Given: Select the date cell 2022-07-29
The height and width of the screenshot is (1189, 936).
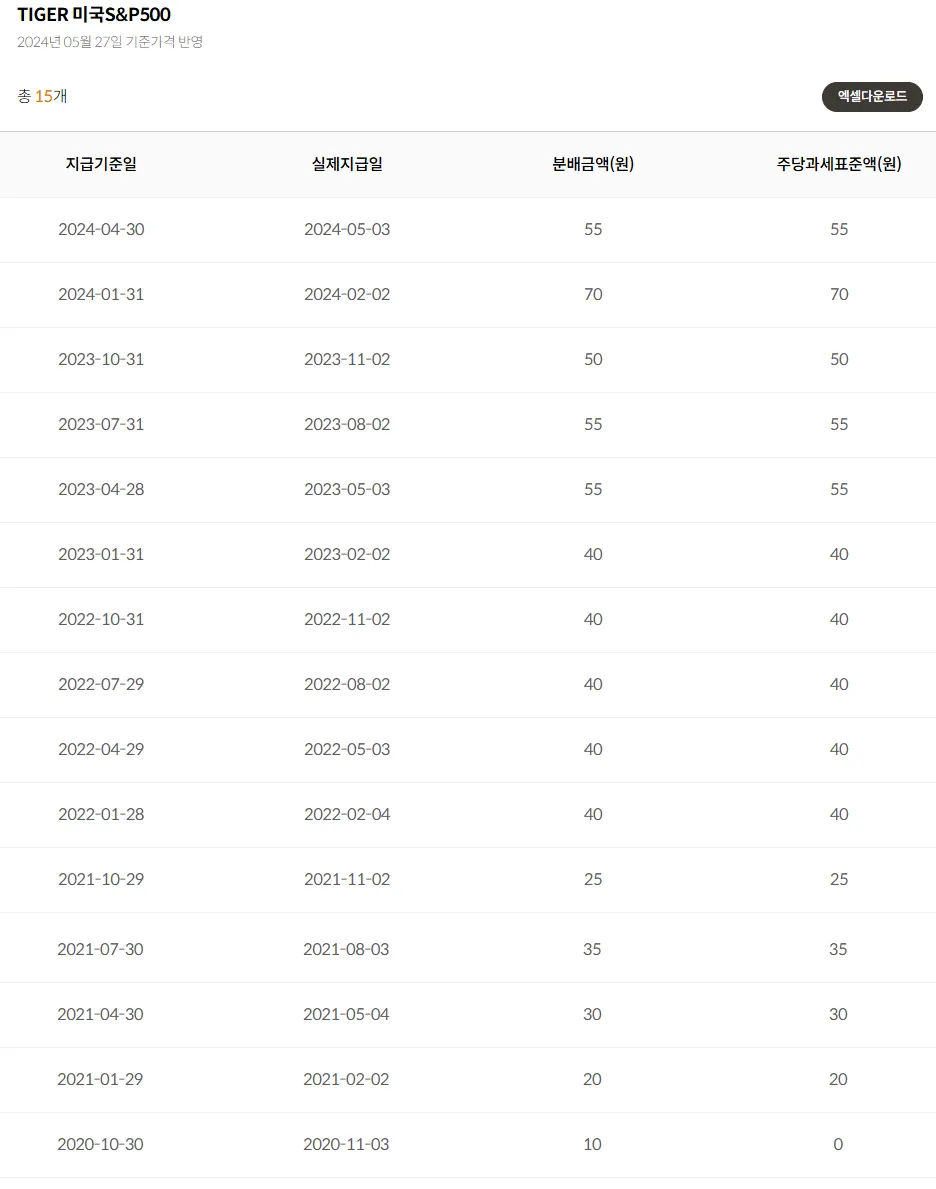Looking at the screenshot, I should click(101, 684).
